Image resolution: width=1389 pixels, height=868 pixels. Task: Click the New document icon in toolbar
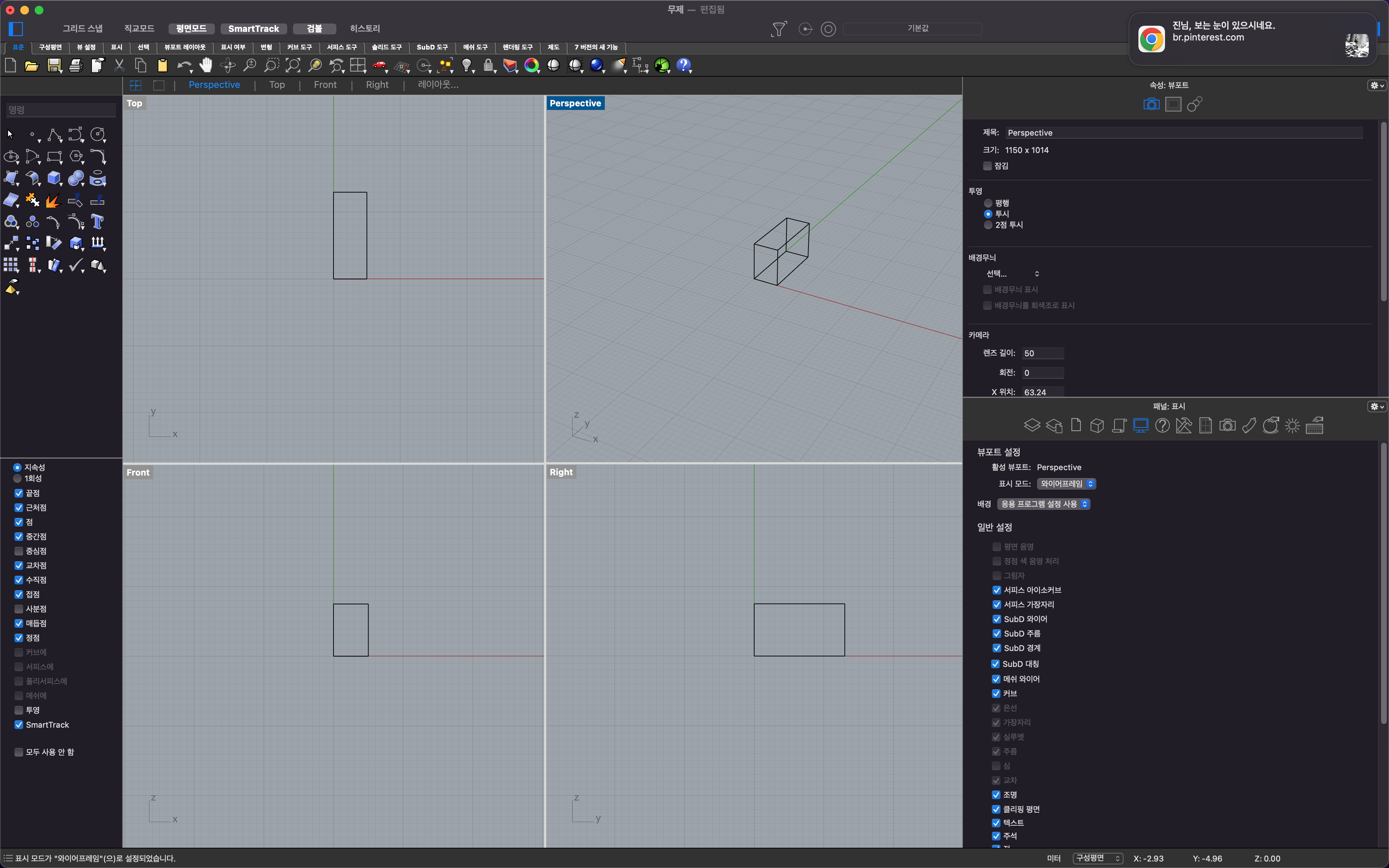tap(10, 65)
